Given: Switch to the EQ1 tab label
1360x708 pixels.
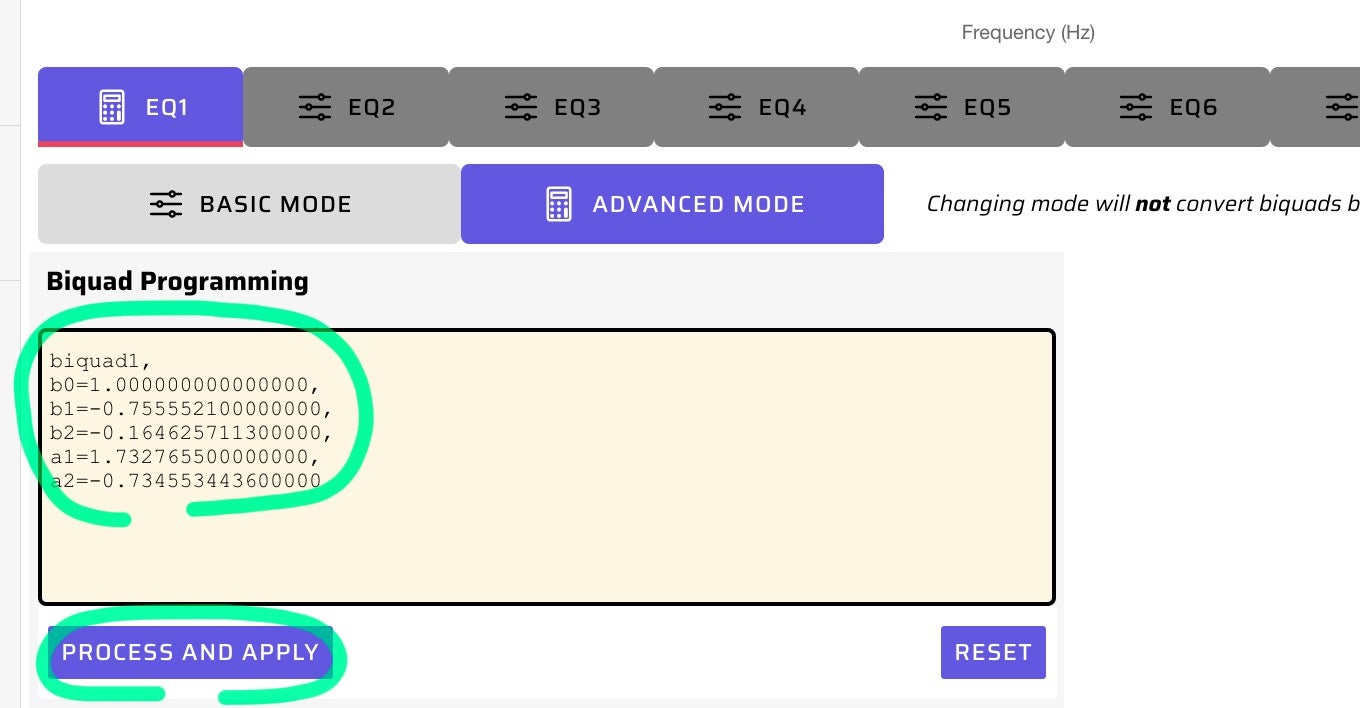Looking at the screenshot, I should click(x=167, y=107).
